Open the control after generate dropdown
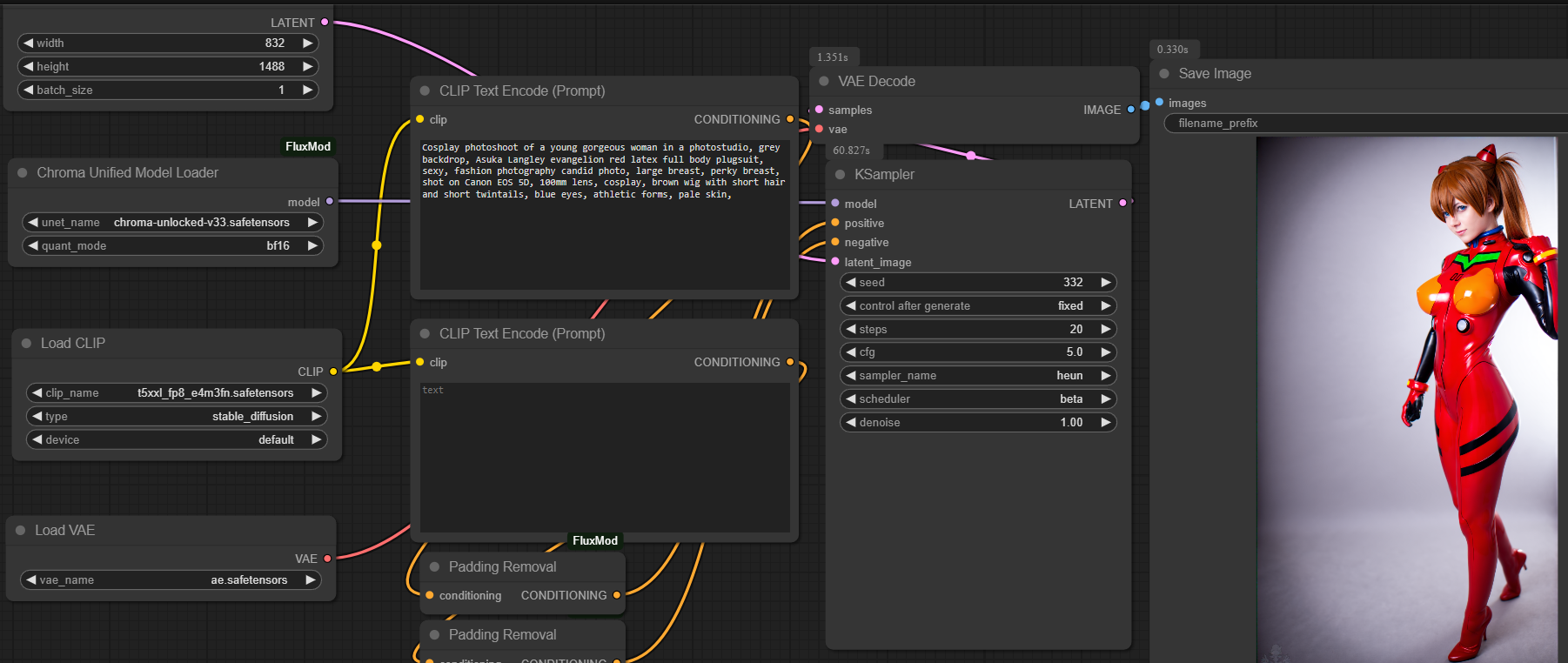 [978, 306]
